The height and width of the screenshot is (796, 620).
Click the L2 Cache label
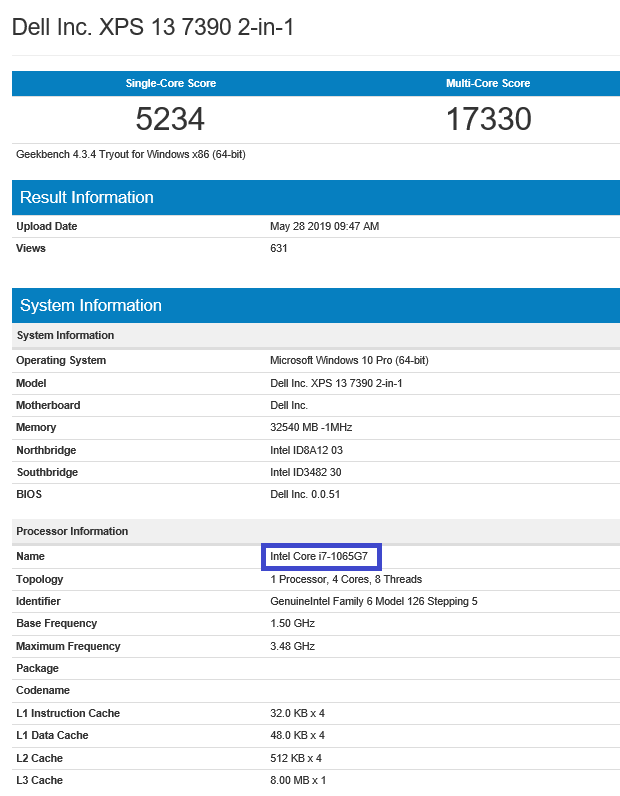tap(40, 758)
